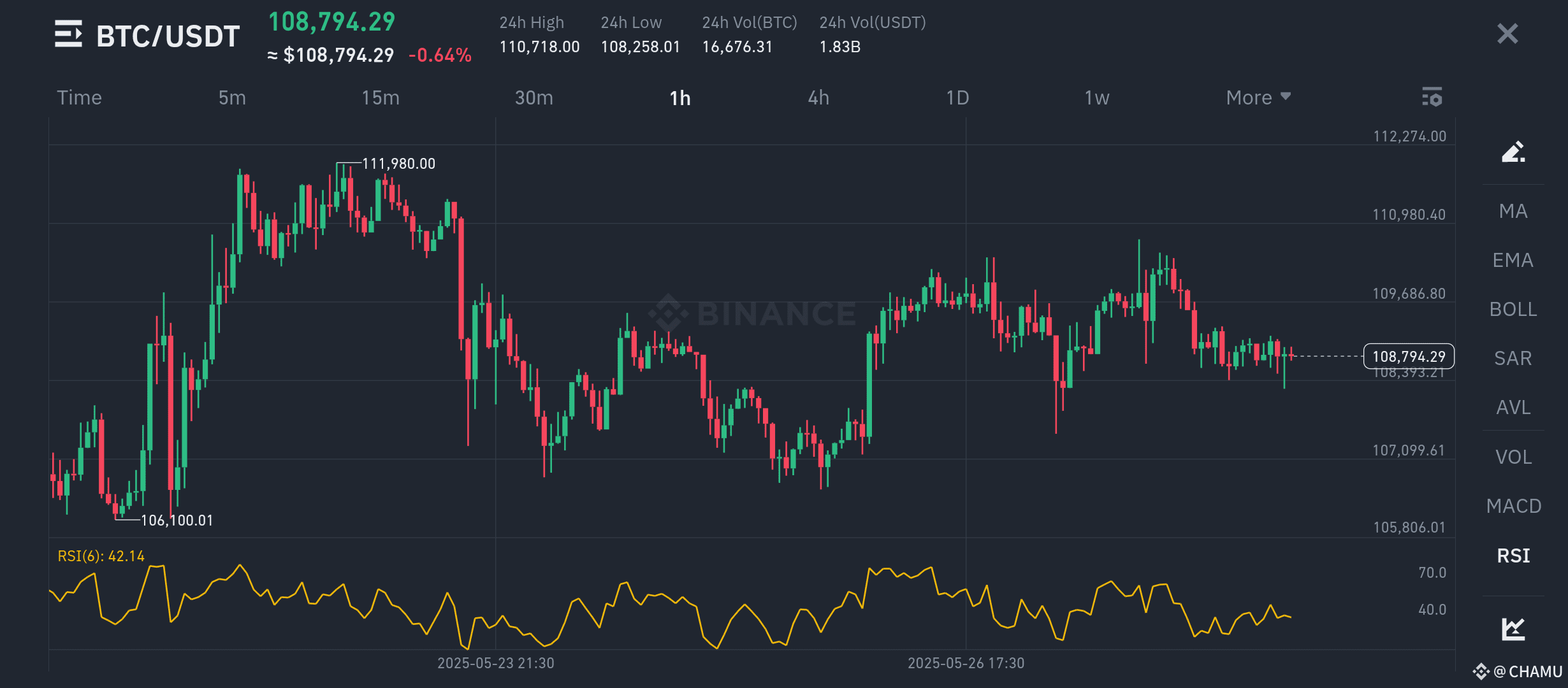Click the 109,686.80 price axis label
1568x688 pixels.
(1409, 294)
